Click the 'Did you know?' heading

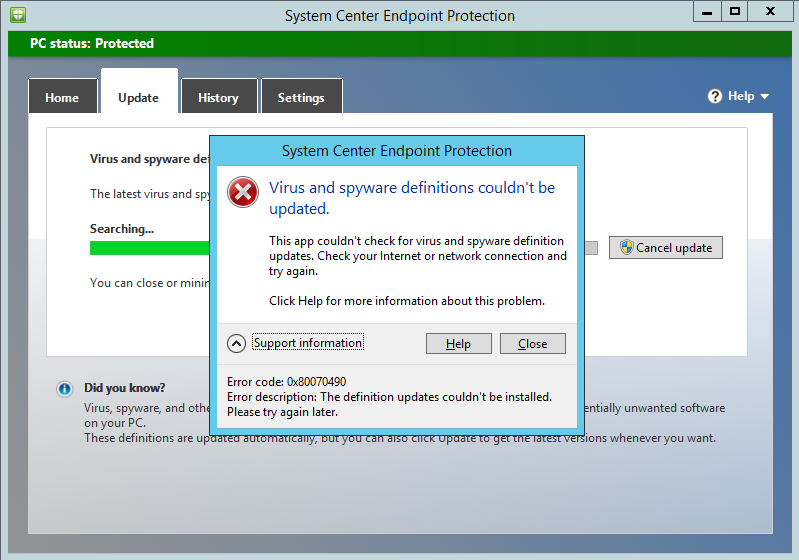[x=124, y=388]
